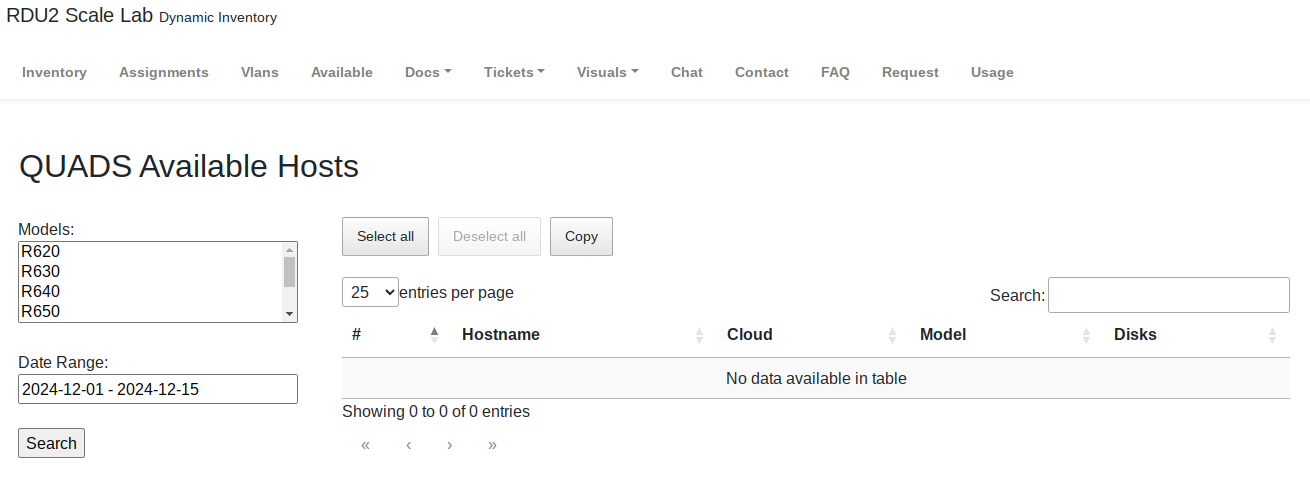Sort table by Hostname column arrows
The height and width of the screenshot is (484, 1310).
click(699, 335)
